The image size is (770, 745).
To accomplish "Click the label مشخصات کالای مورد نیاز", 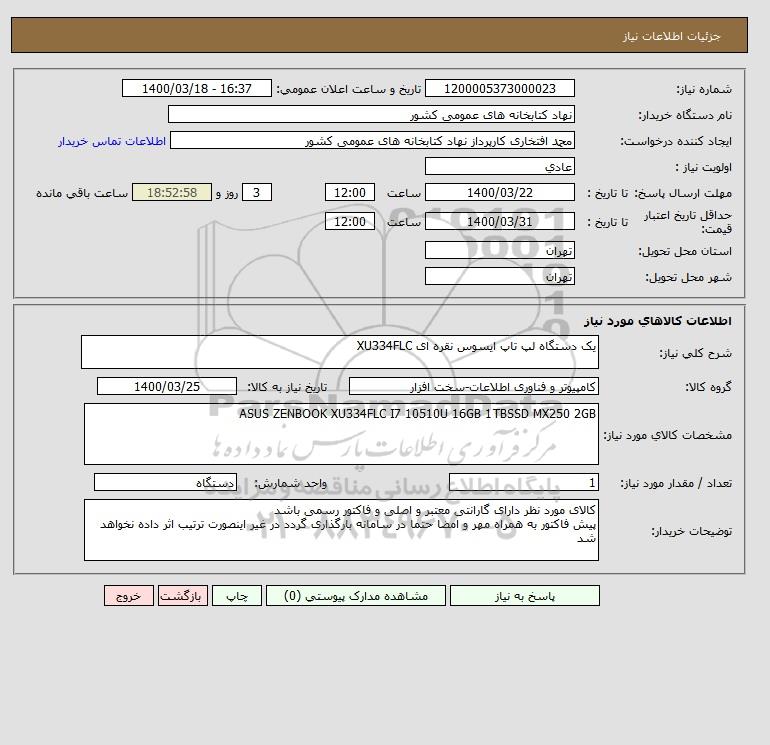I will click(667, 435).
